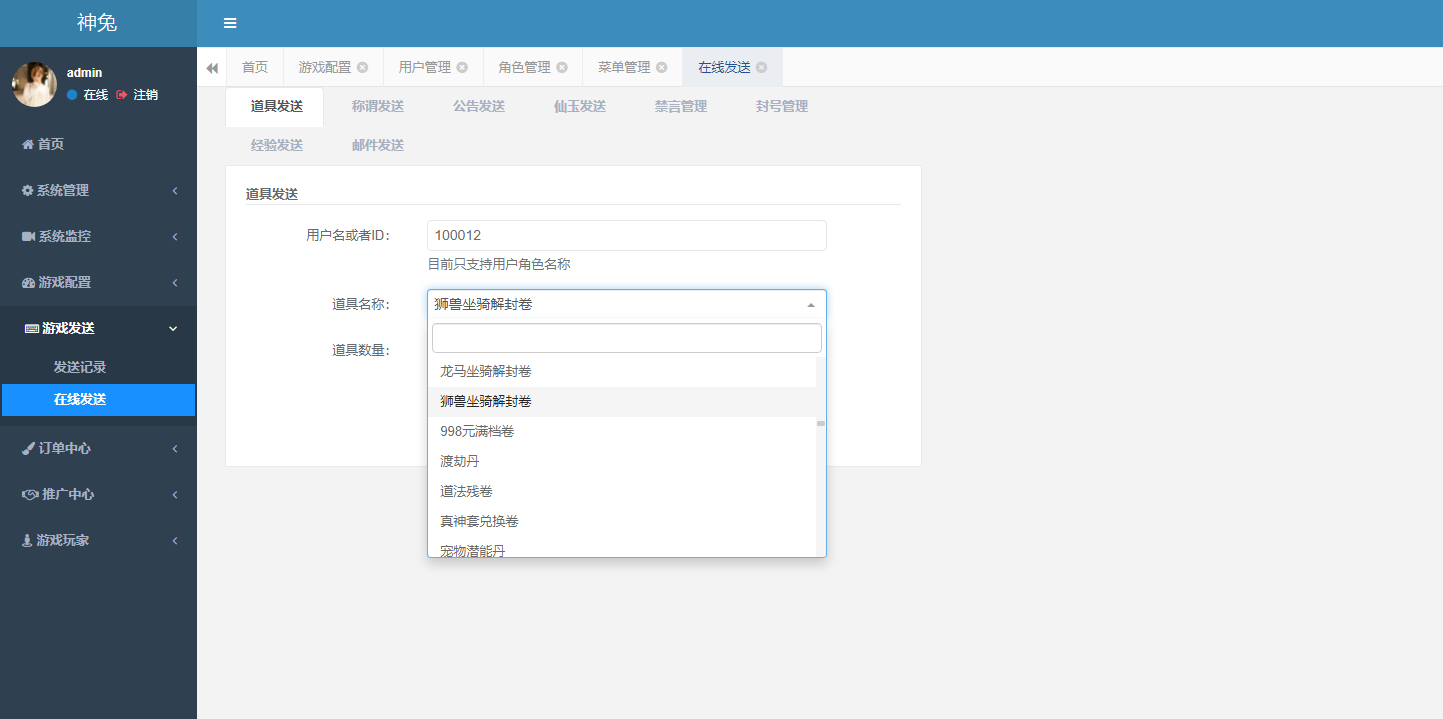Collapse the 游戏发送 sidebar menu
1443x719 pixels.
pos(98,328)
